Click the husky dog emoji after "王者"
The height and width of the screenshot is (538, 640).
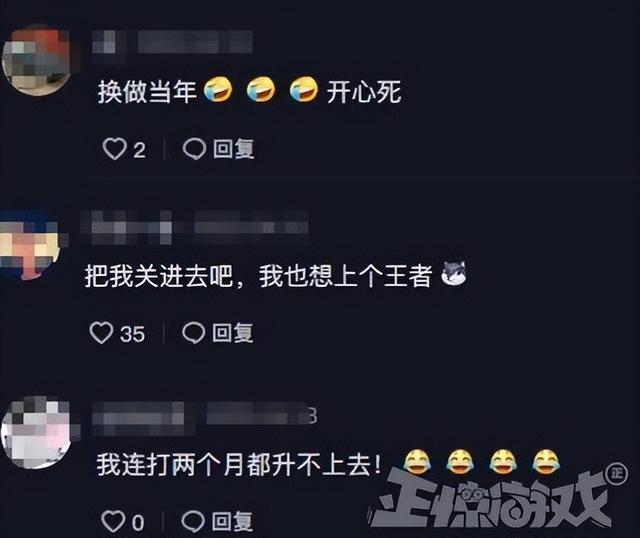(454, 273)
